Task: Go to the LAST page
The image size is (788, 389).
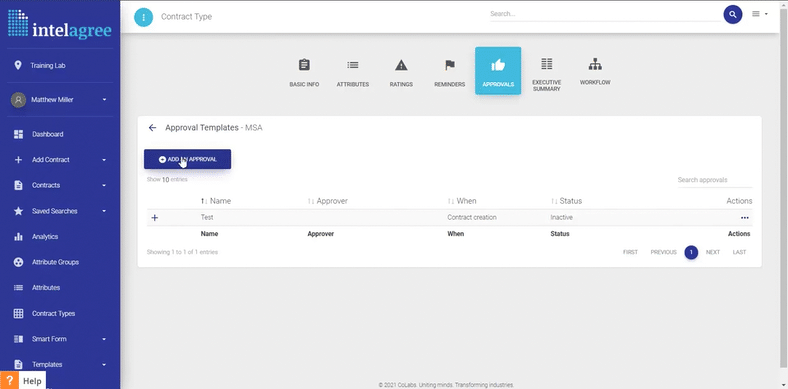Action: coord(739,252)
